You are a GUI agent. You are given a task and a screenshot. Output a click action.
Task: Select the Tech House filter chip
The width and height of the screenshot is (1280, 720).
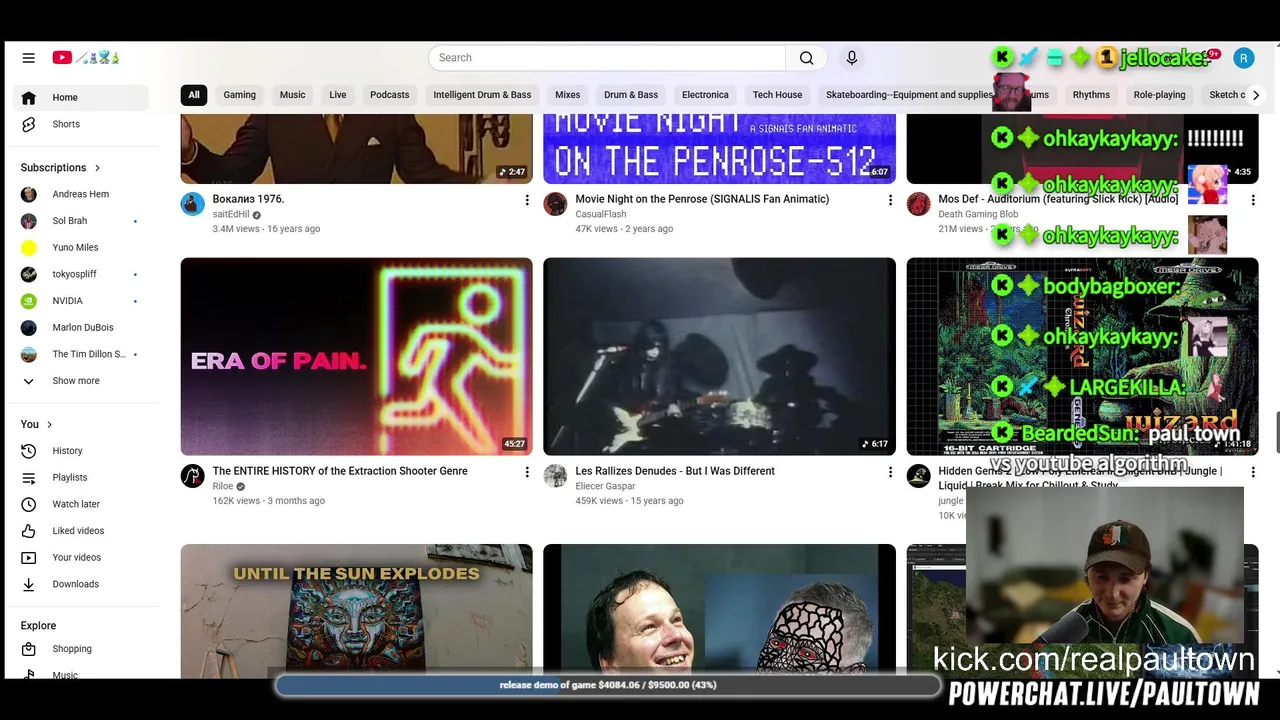click(x=778, y=95)
